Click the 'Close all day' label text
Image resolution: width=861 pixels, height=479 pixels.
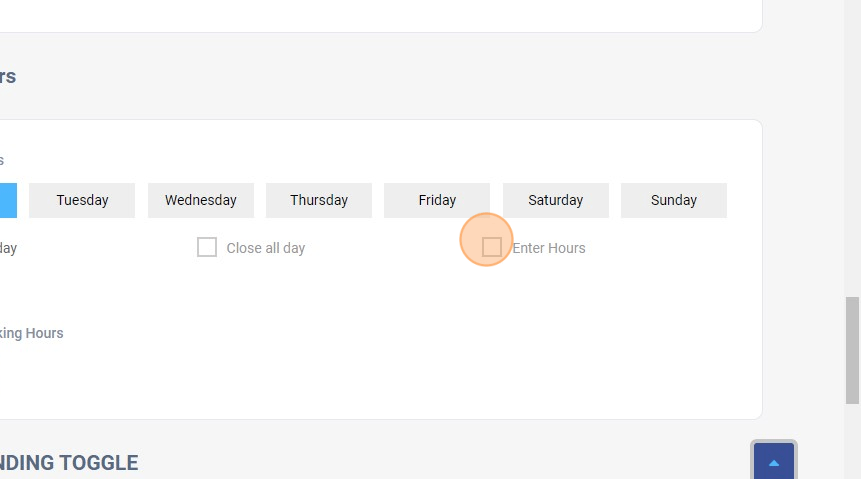[265, 248]
